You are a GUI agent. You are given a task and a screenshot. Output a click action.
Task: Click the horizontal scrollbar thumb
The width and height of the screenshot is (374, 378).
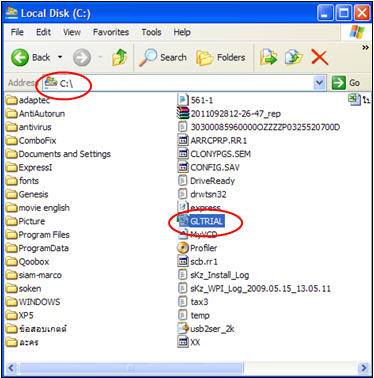[131, 368]
